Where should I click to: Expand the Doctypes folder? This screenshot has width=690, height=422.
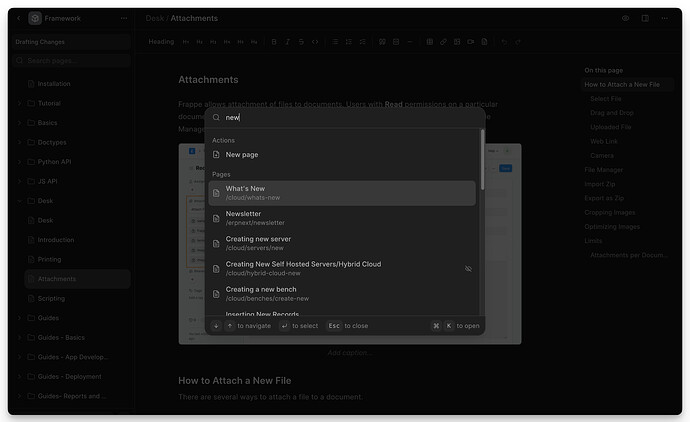click(19, 142)
